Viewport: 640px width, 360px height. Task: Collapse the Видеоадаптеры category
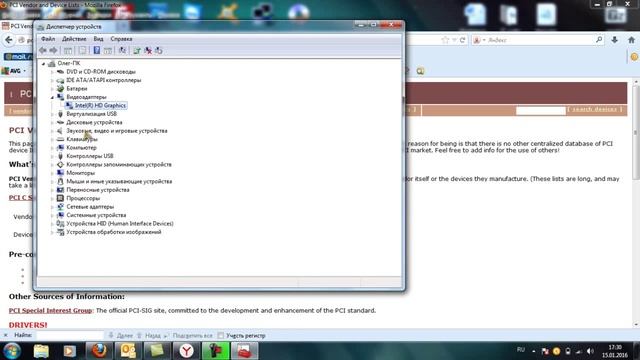52,97
